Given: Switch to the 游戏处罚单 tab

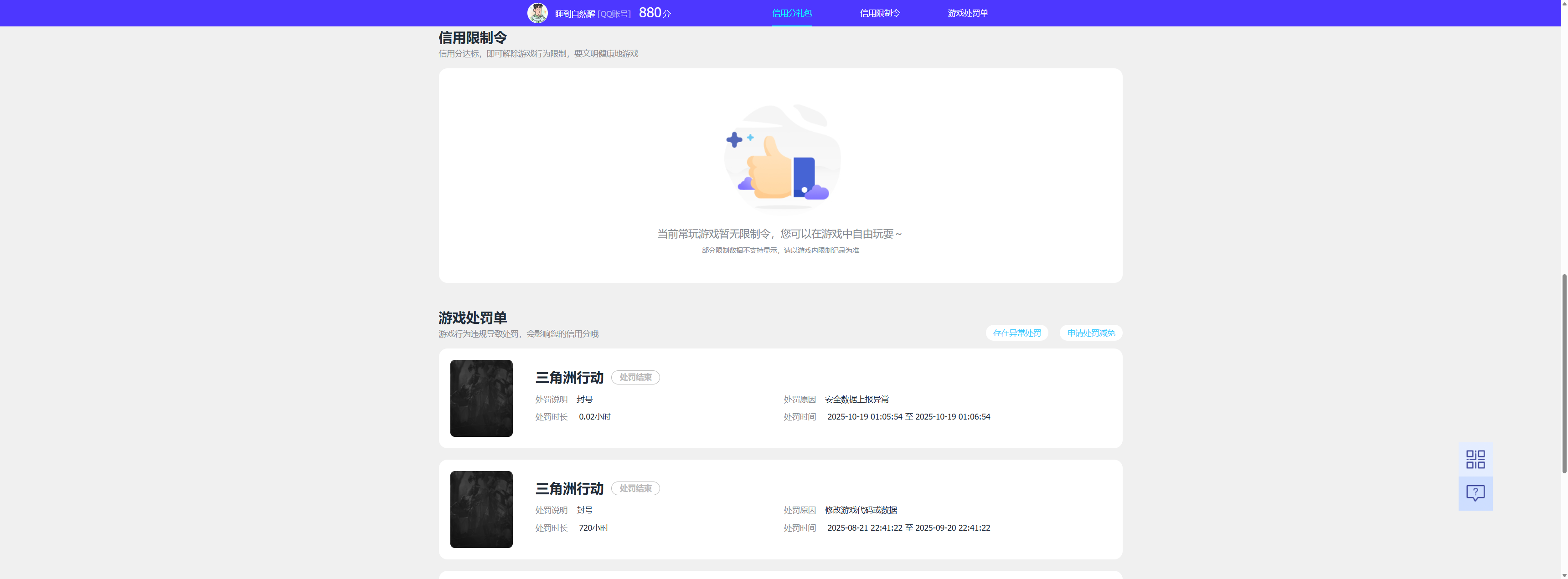Looking at the screenshot, I should click(x=967, y=13).
